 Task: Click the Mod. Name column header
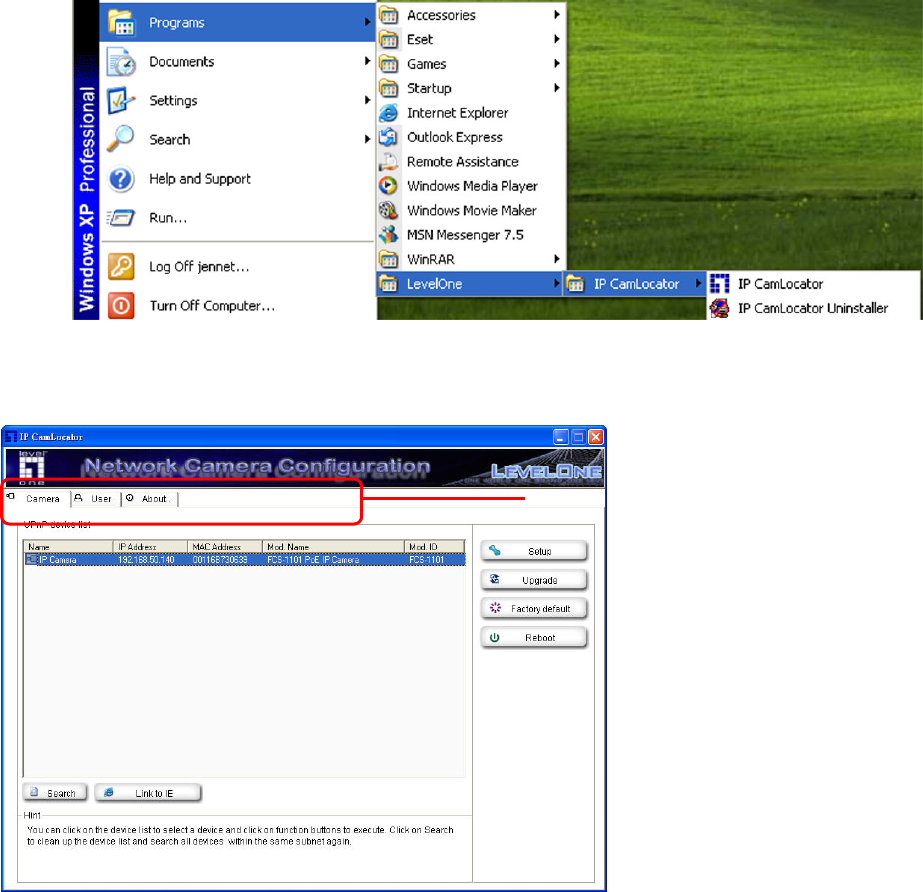333,546
